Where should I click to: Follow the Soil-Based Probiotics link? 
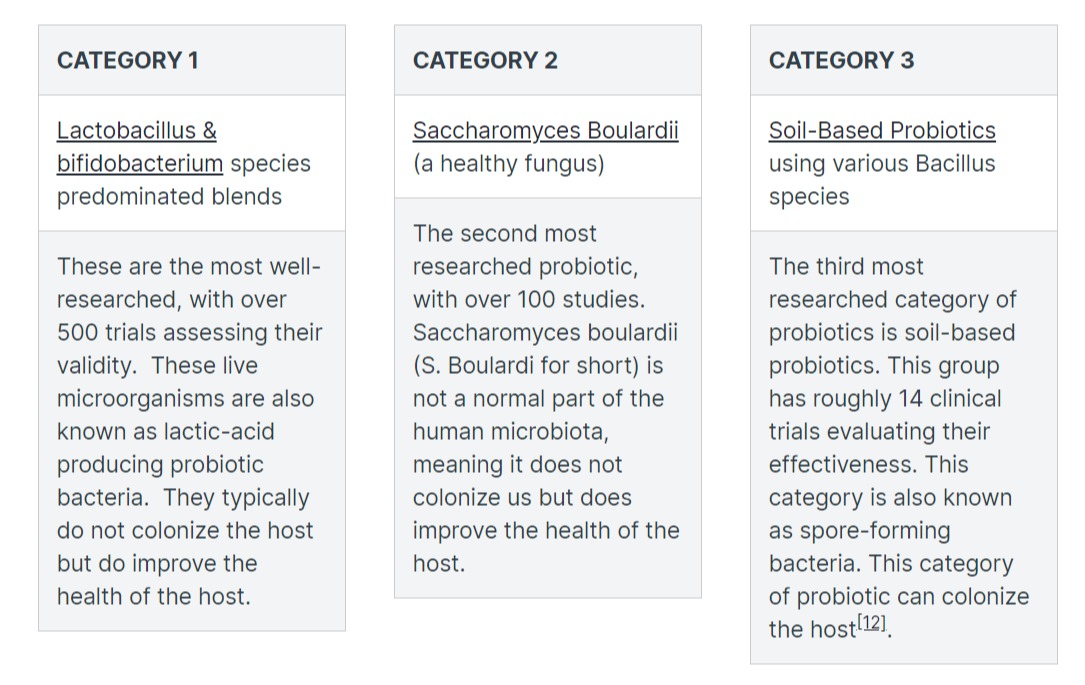(x=882, y=130)
